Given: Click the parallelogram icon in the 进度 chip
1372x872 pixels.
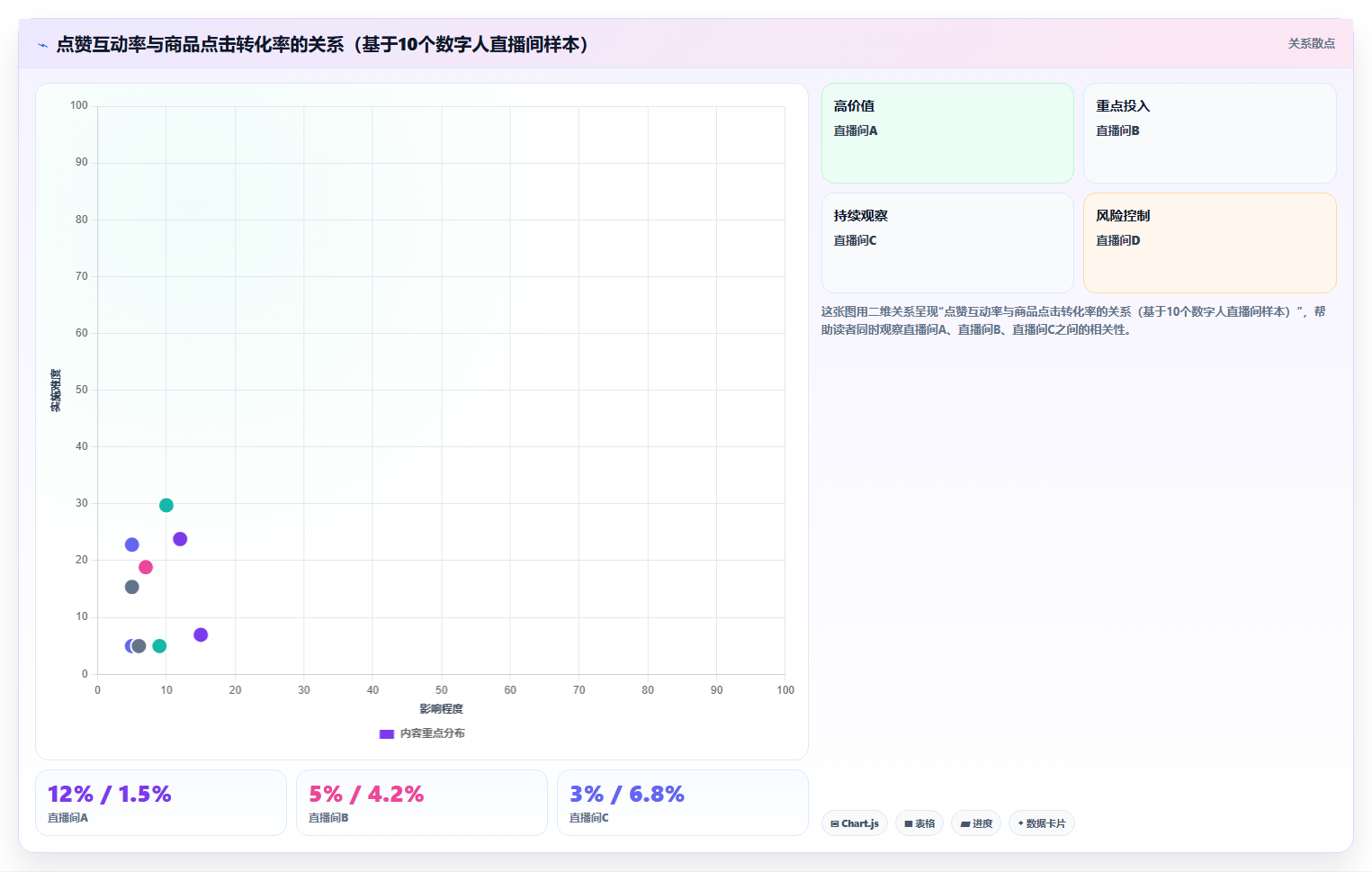Looking at the screenshot, I should tap(965, 824).
